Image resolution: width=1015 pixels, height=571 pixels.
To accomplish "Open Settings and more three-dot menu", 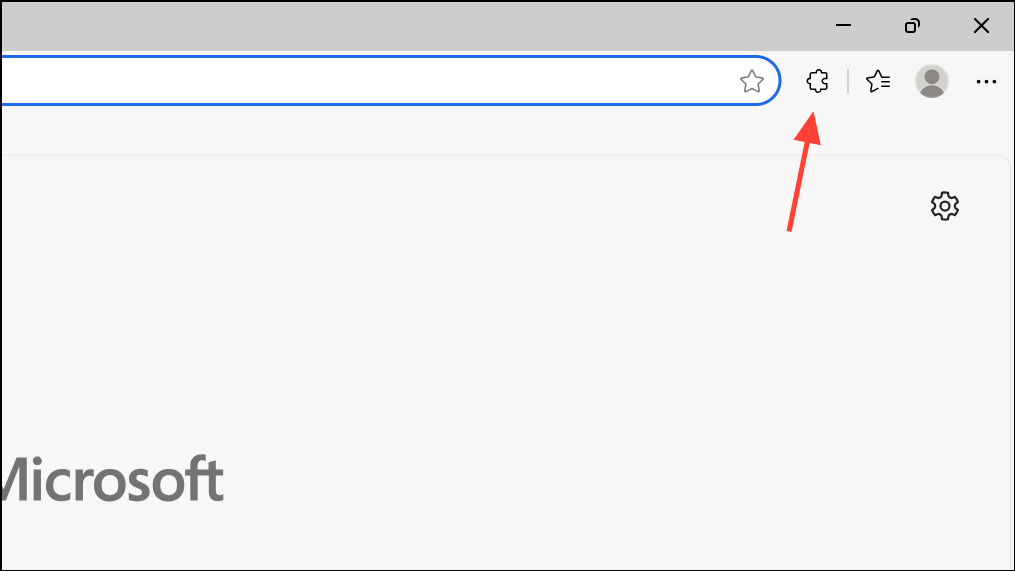I will tap(986, 82).
